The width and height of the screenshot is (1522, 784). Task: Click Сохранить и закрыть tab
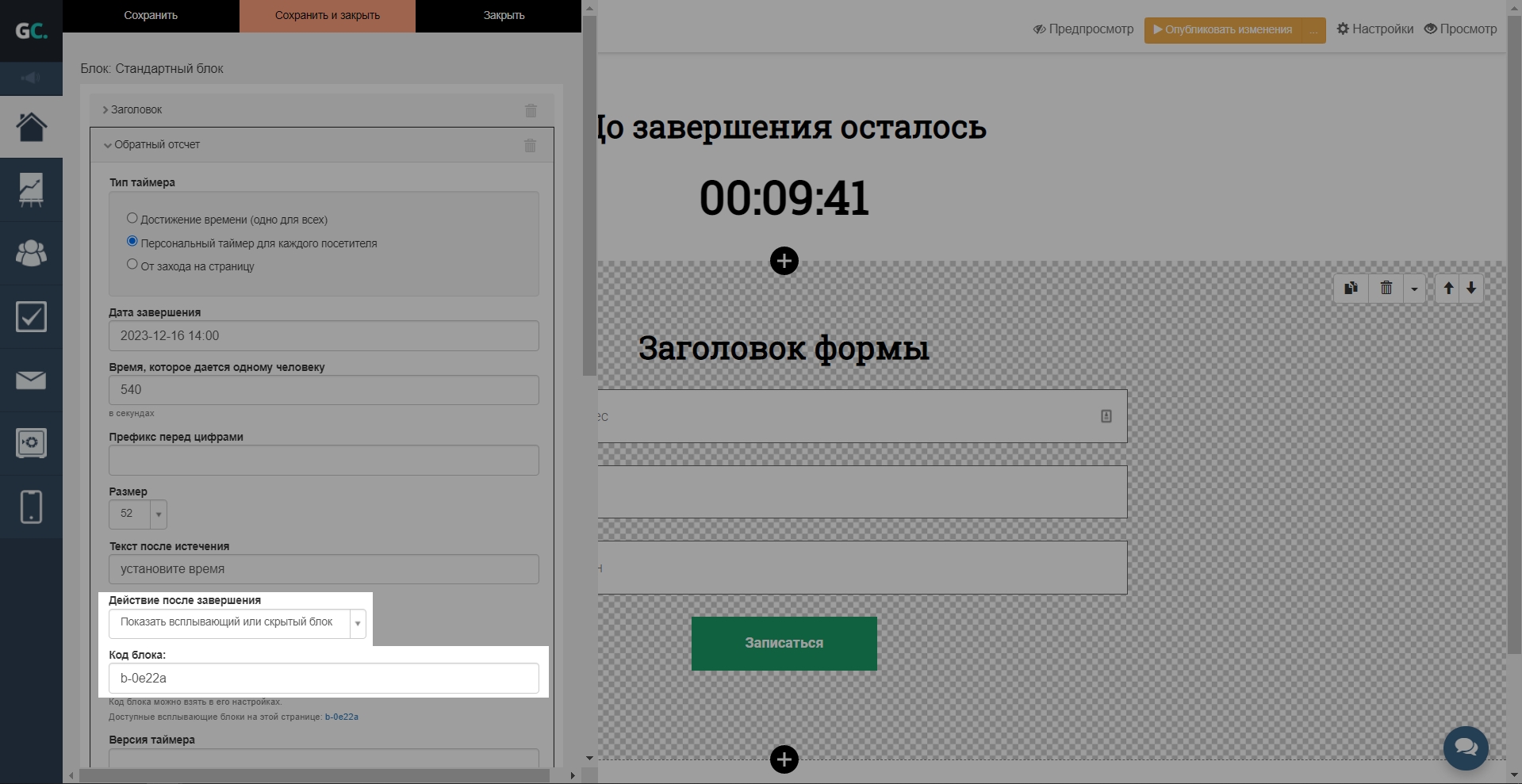(327, 16)
